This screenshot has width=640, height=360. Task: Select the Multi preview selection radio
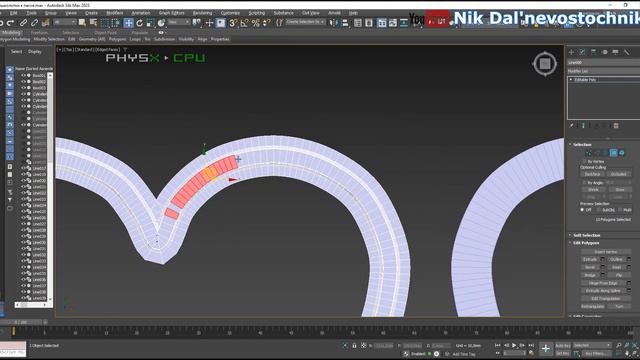pyautogui.click(x=620, y=210)
